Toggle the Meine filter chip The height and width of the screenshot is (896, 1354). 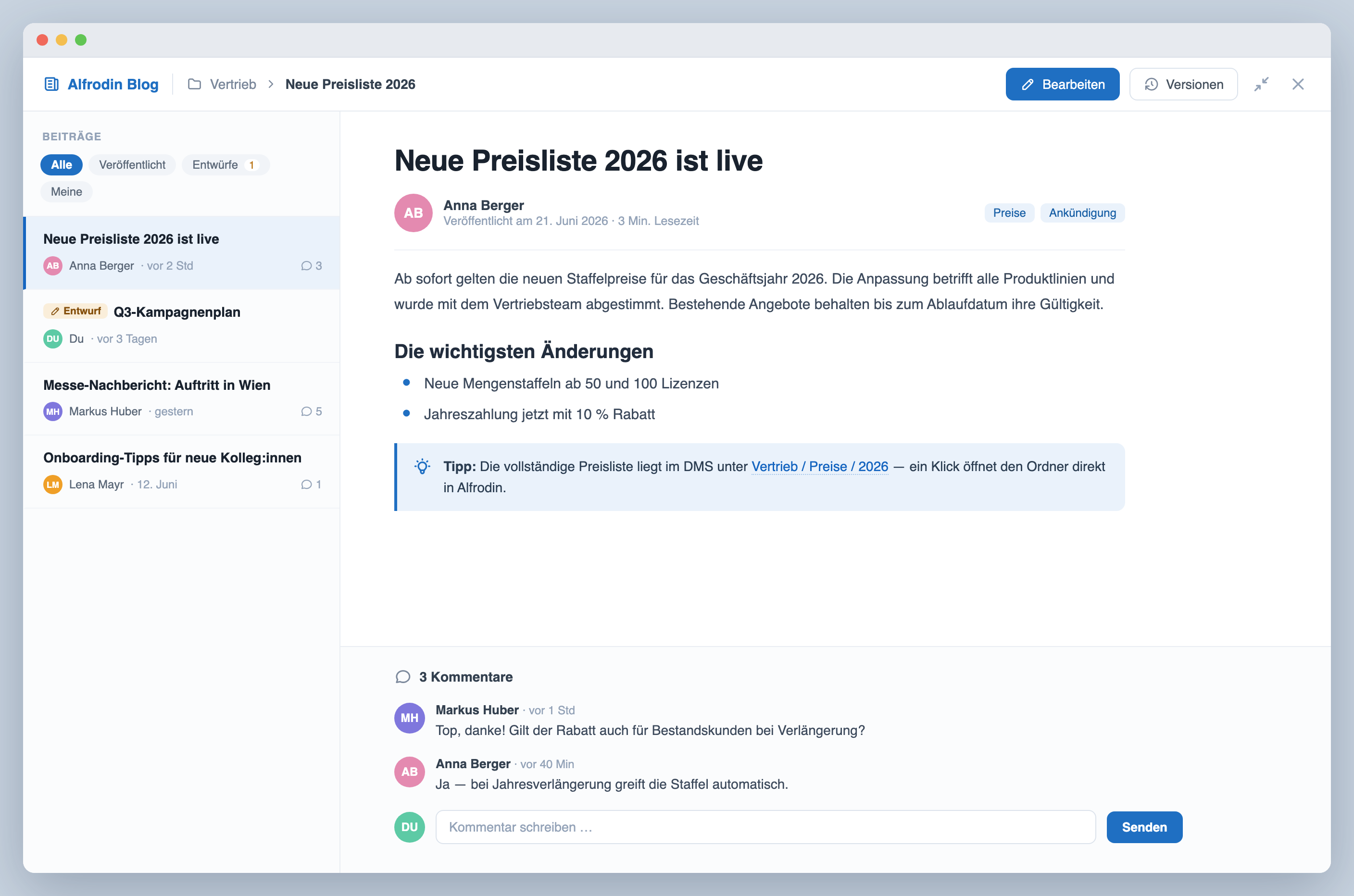point(66,191)
